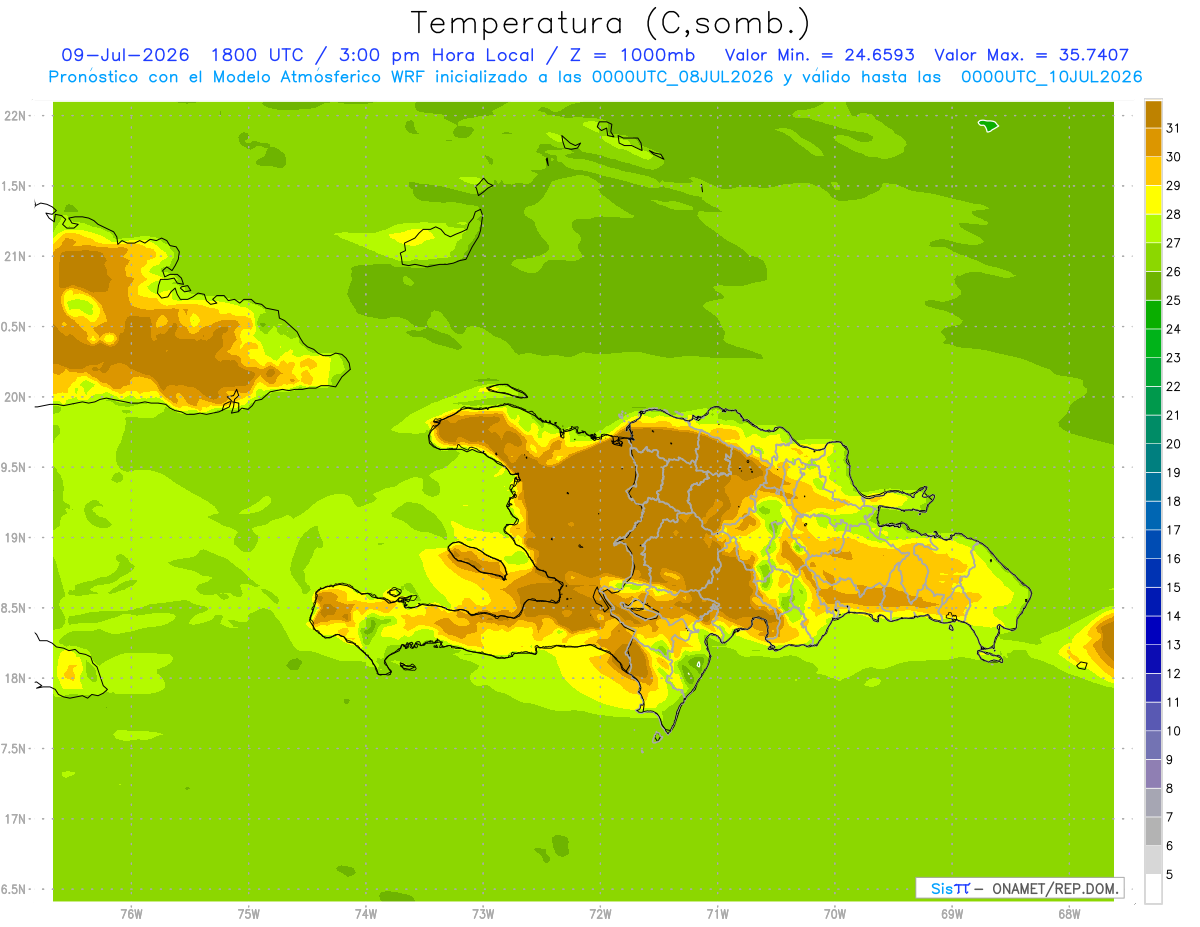
Task: Click the '73W' longitude label
Action: 483,913
